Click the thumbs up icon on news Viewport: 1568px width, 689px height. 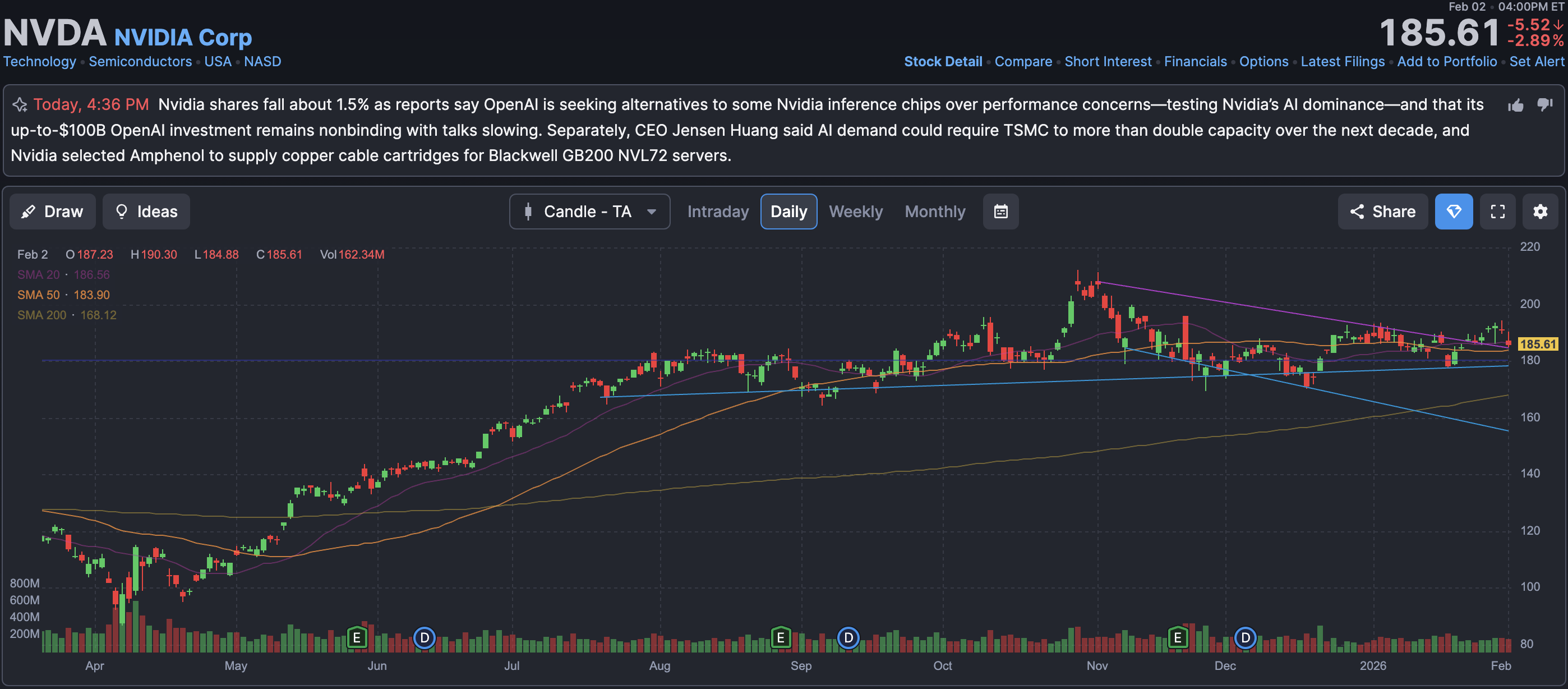pyautogui.click(x=1515, y=105)
